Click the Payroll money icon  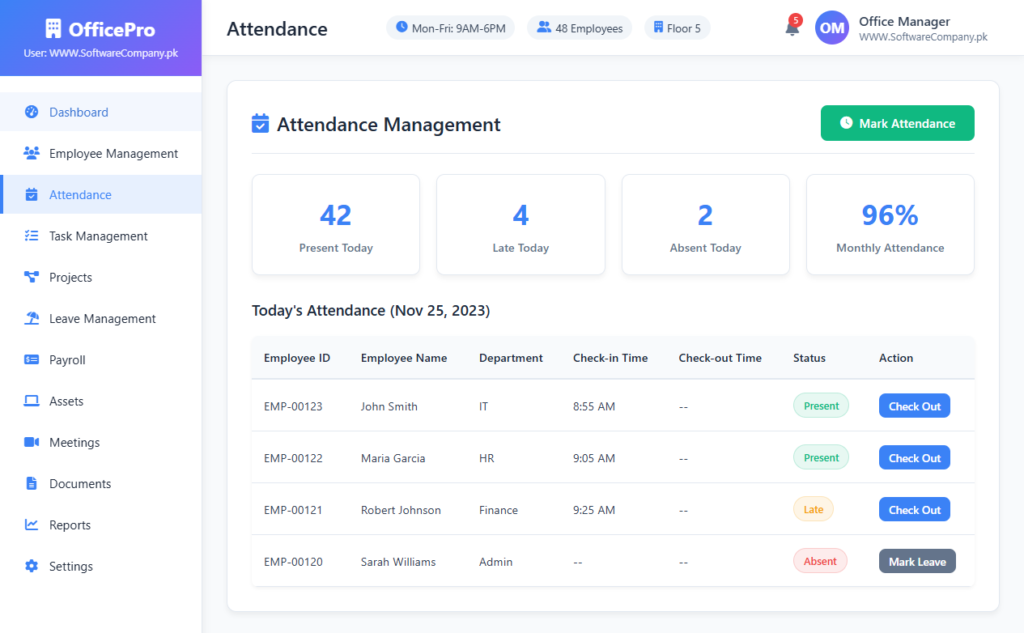(31, 360)
